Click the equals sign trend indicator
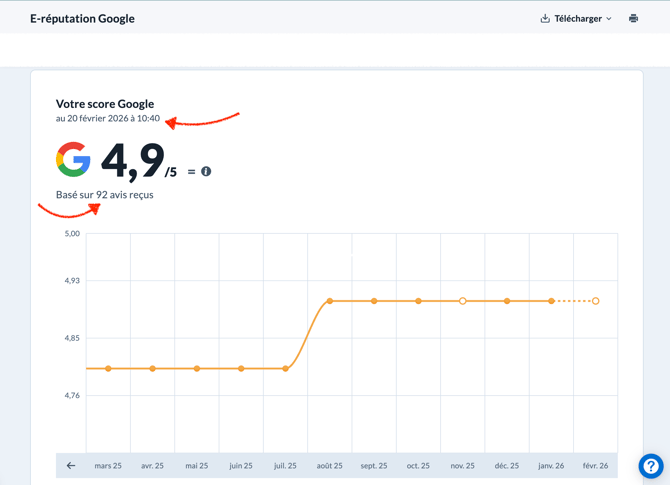This screenshot has width=670, height=485. point(191,172)
